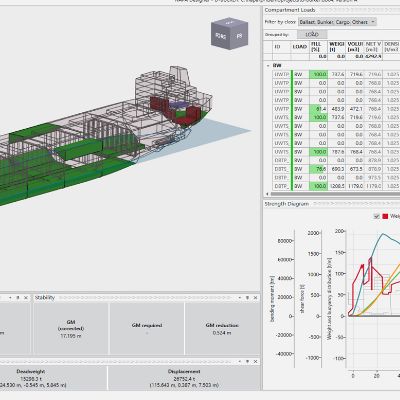This screenshot has width=400, height=400.
Task: Close the panel left of Stability
Action: click(x=26, y=298)
